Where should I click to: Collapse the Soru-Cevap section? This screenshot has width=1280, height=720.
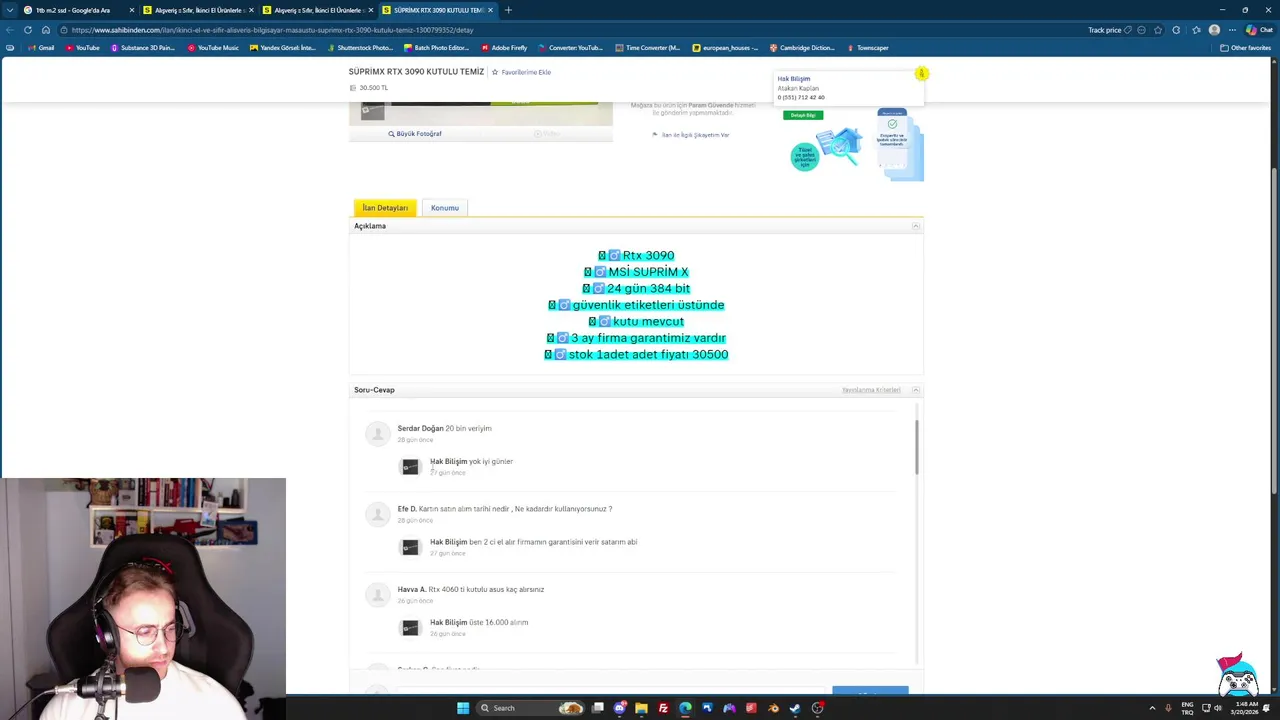(915, 390)
